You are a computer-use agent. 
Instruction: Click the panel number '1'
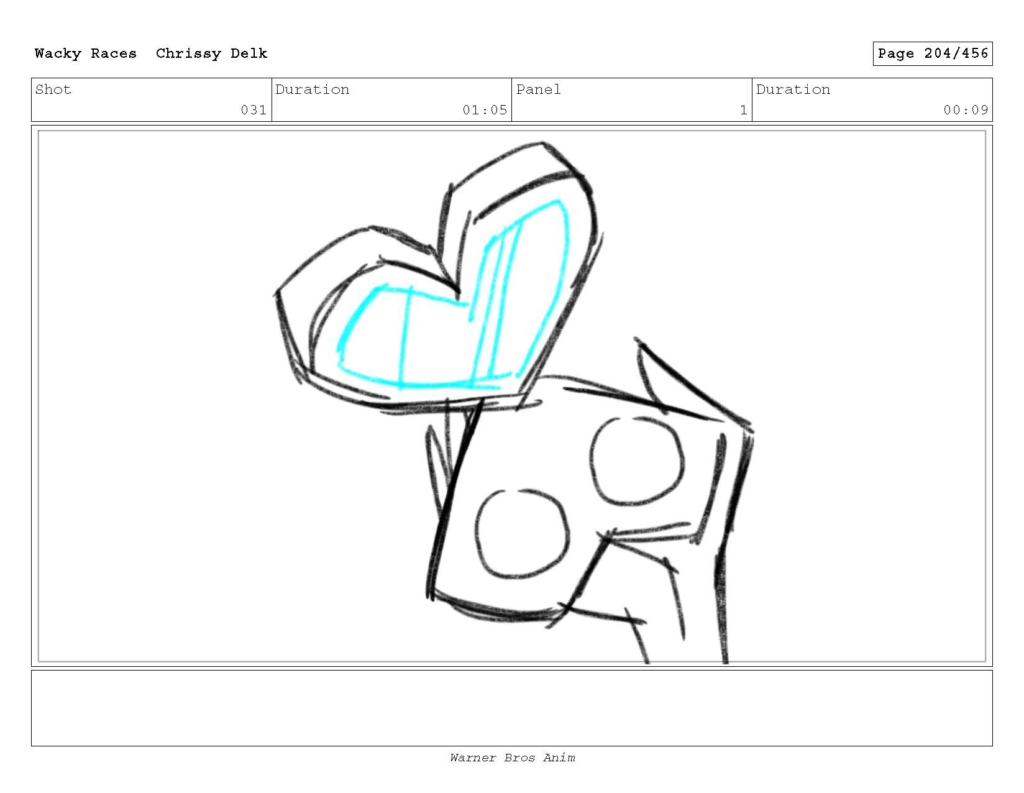click(743, 110)
